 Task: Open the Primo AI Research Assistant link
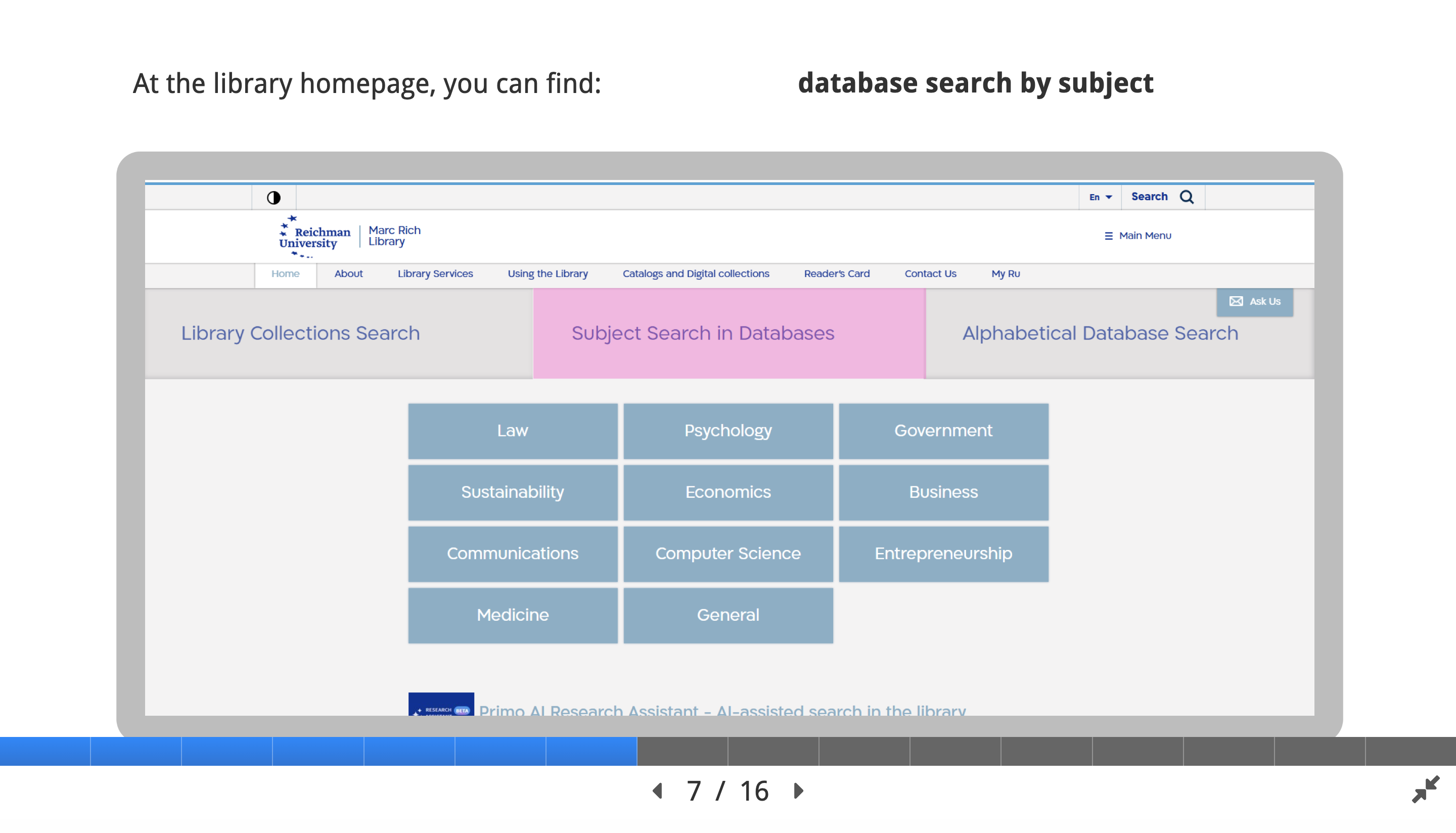coord(722,710)
